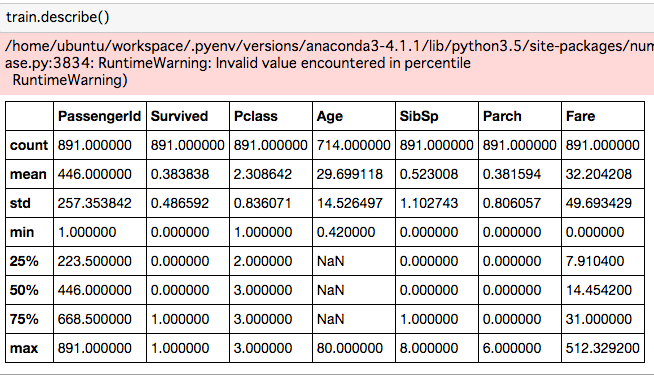Click the 75% row label
Screen dimensions: 654x376
click(x=24, y=319)
